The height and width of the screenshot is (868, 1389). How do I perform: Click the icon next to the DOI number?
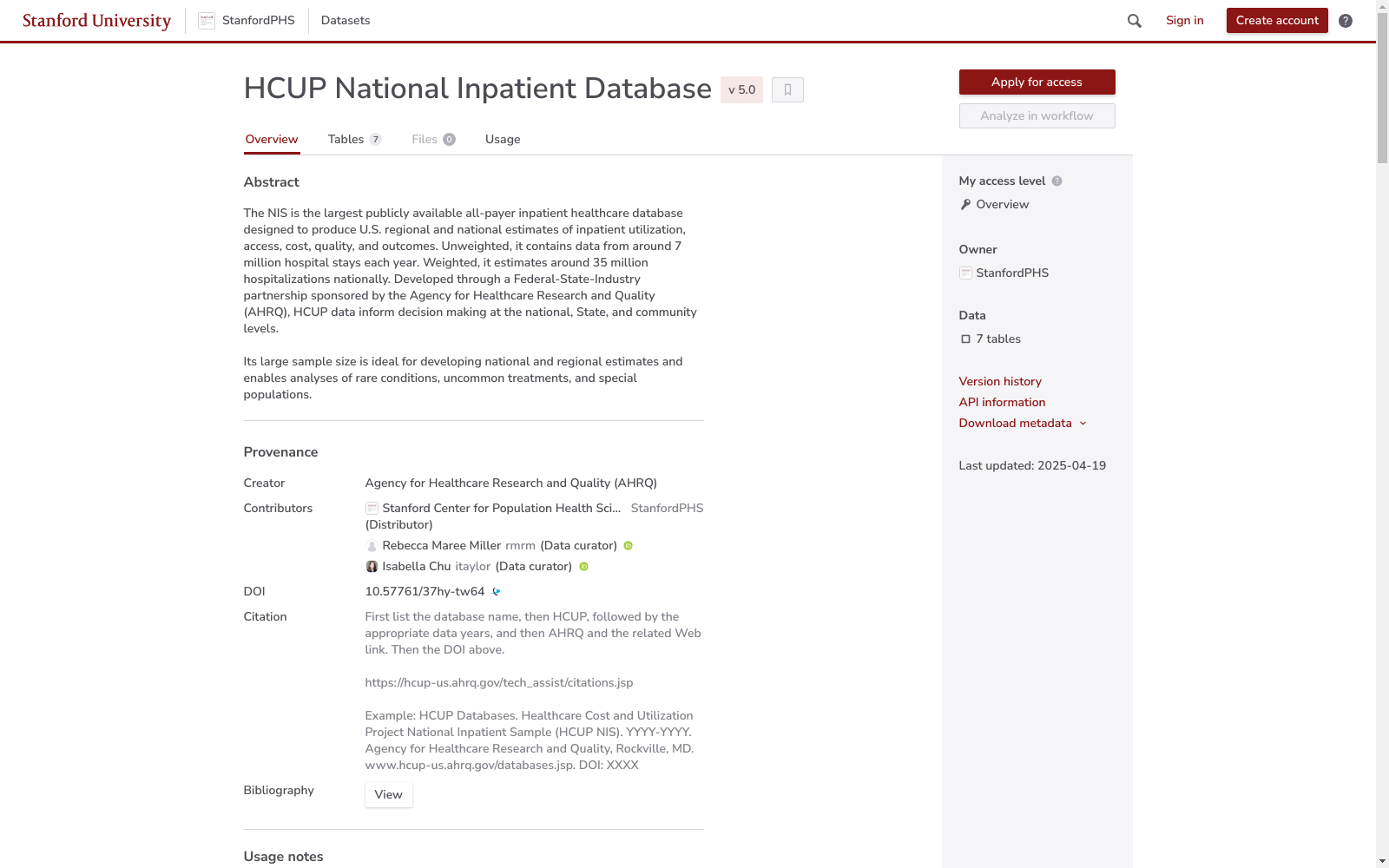(497, 592)
